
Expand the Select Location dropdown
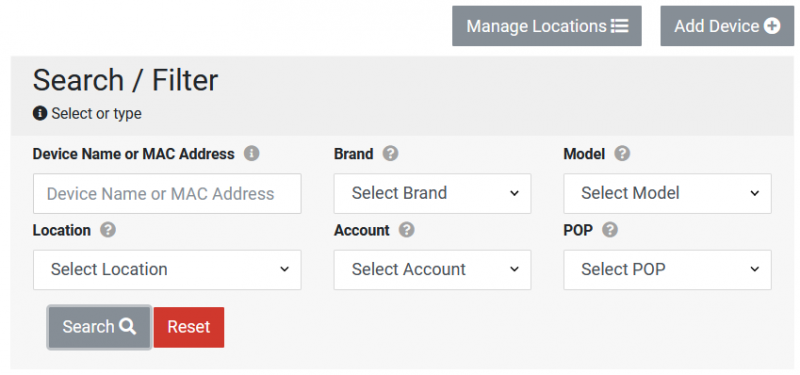tap(167, 269)
